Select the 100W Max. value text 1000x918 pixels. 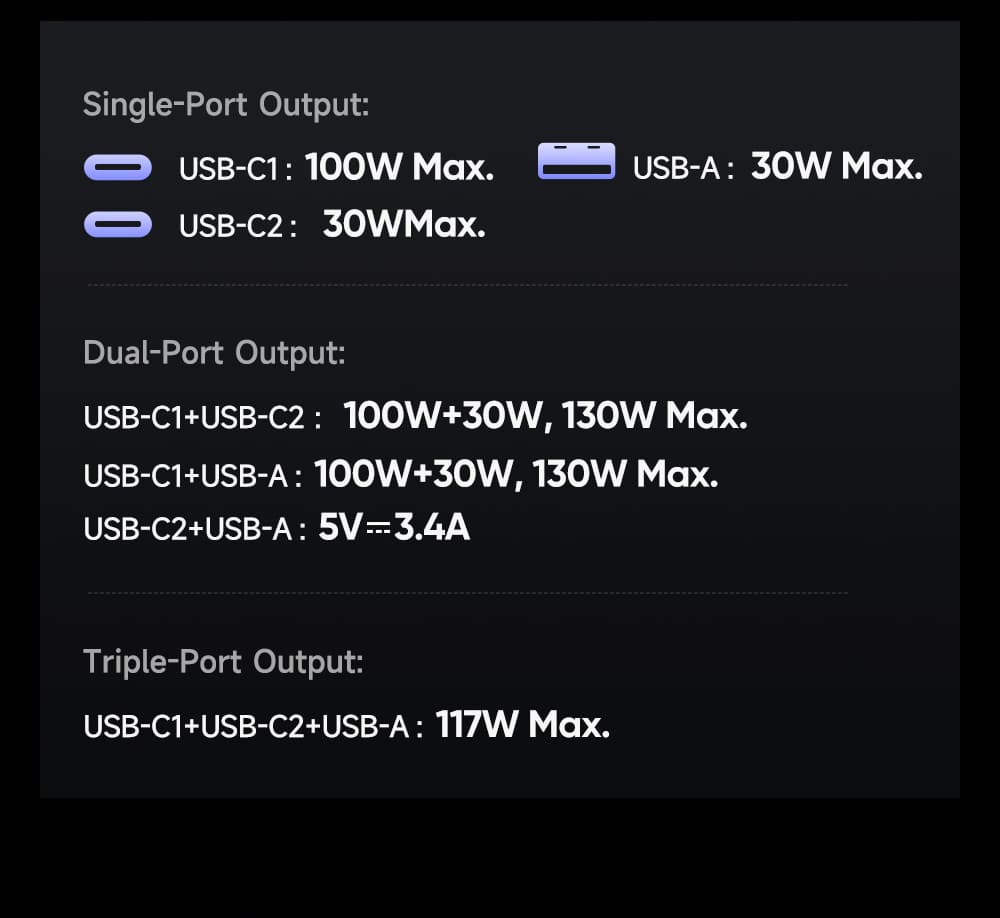tap(399, 167)
